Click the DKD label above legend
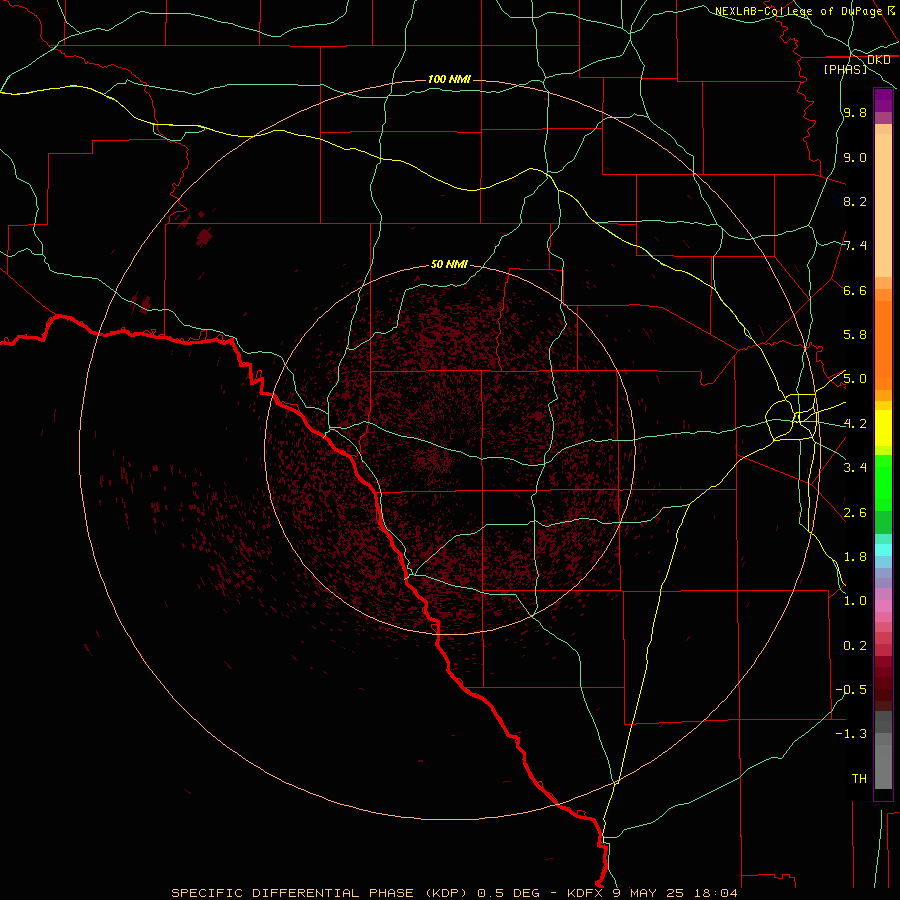Screen dimensions: 900x900 point(878,59)
